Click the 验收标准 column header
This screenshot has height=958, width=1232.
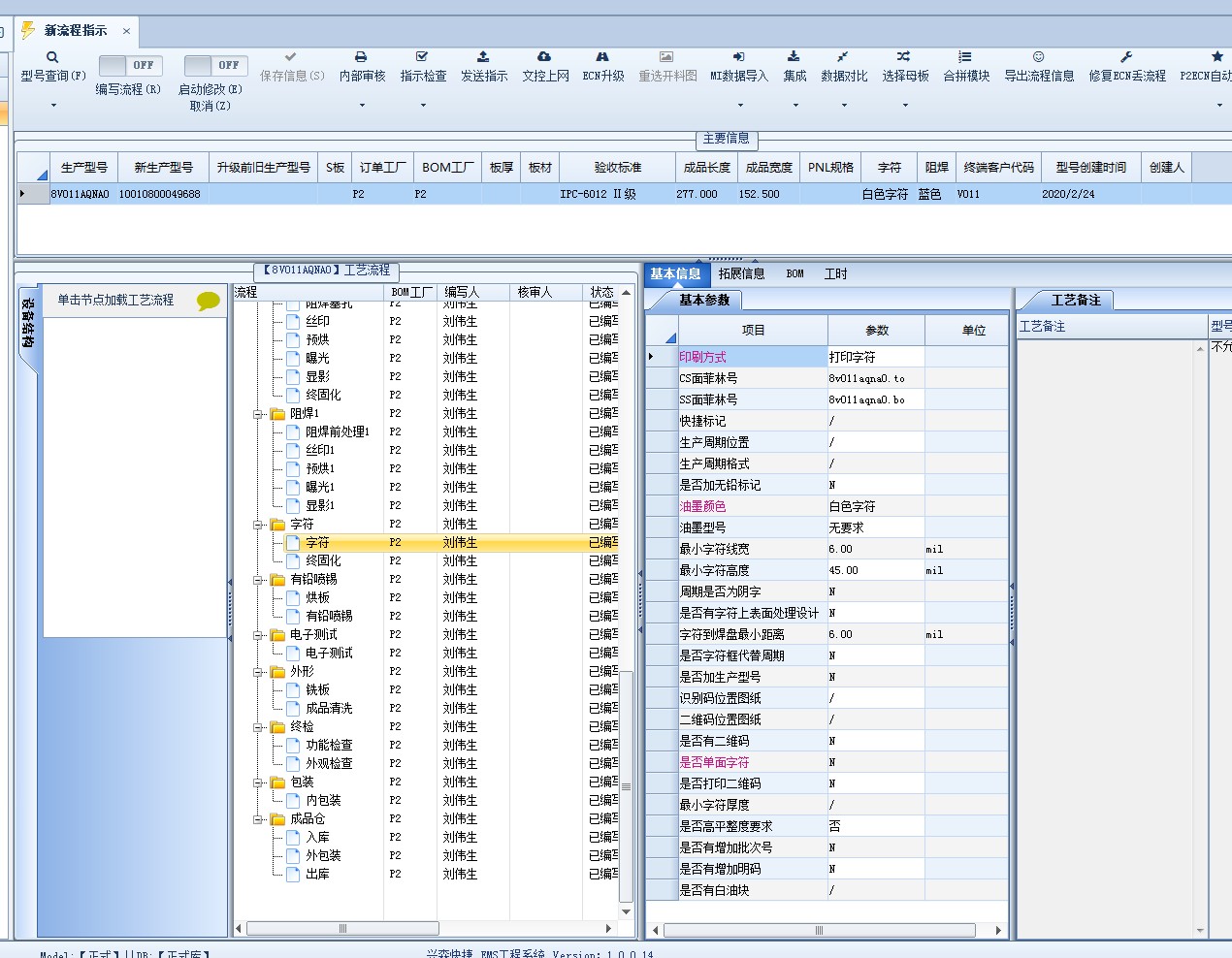(x=617, y=168)
